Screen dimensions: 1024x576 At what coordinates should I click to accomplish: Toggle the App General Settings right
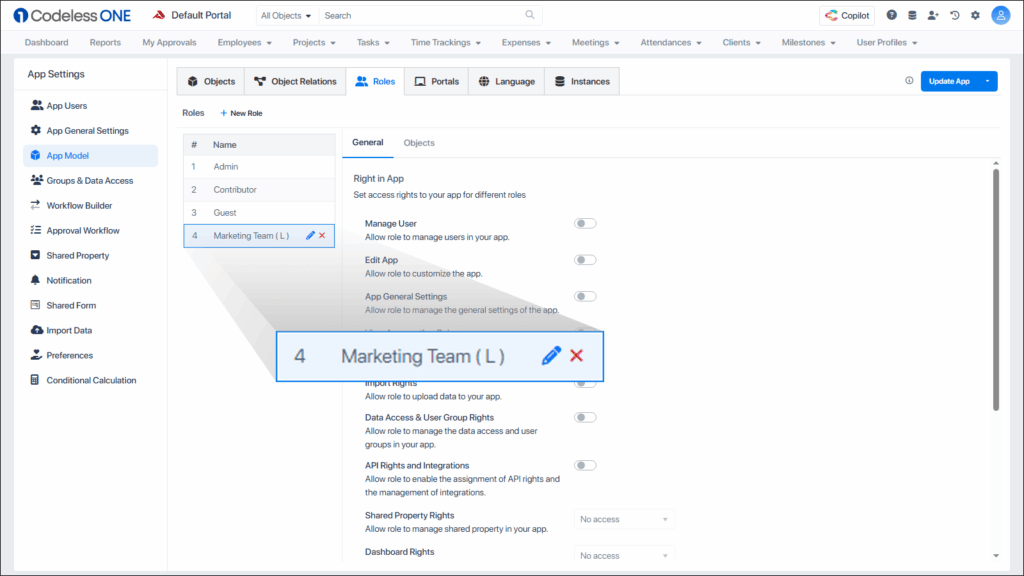[x=585, y=296]
